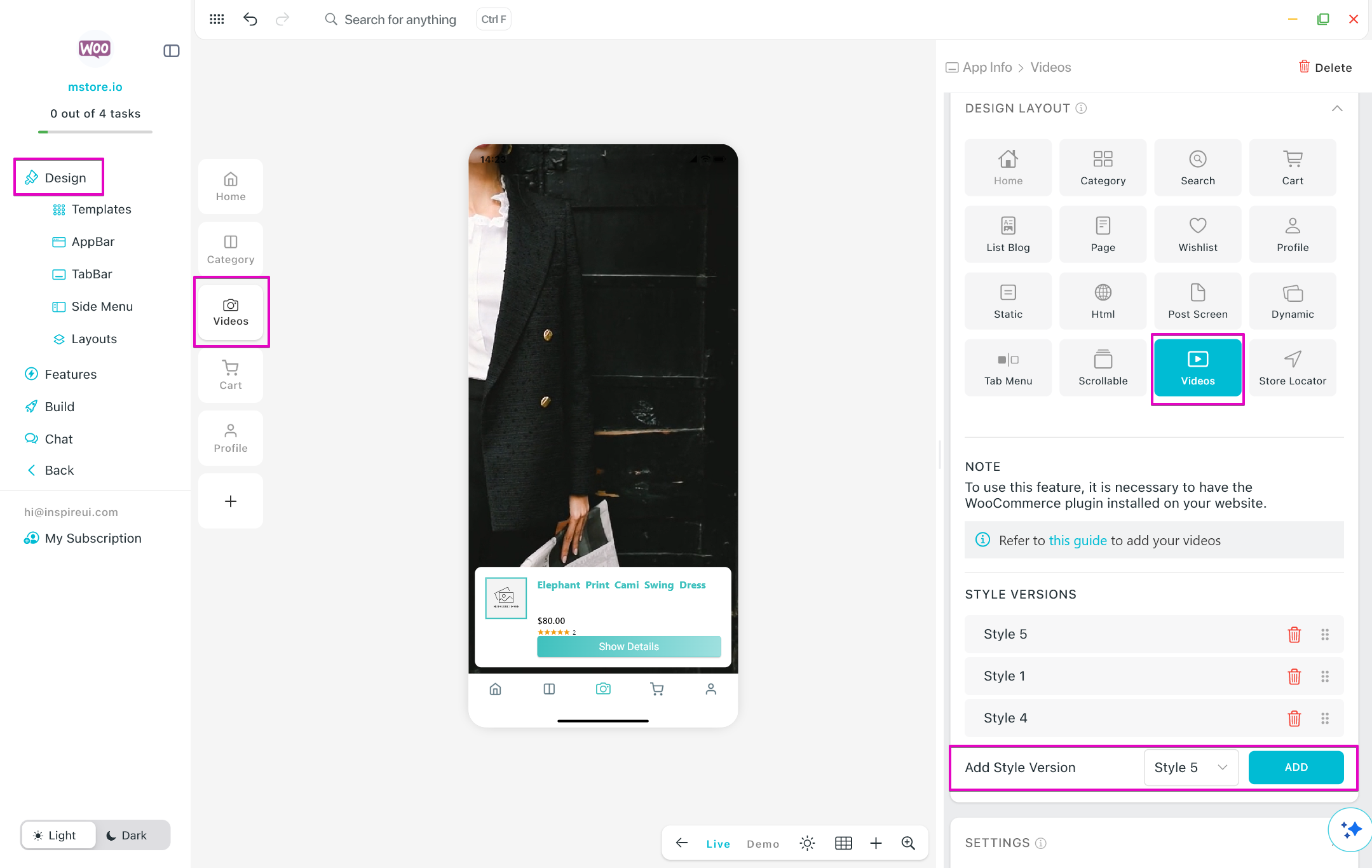This screenshot has width=1372, height=868.
Task: Zoom in with magnifier icon
Action: point(908,843)
